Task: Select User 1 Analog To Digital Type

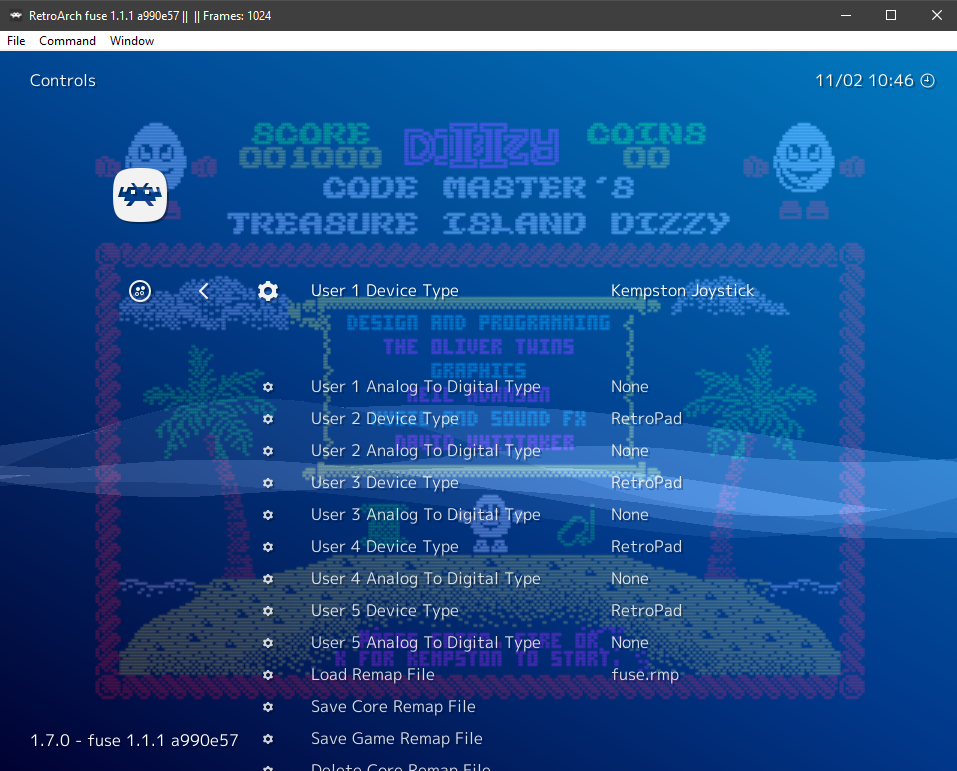Action: [x=425, y=387]
